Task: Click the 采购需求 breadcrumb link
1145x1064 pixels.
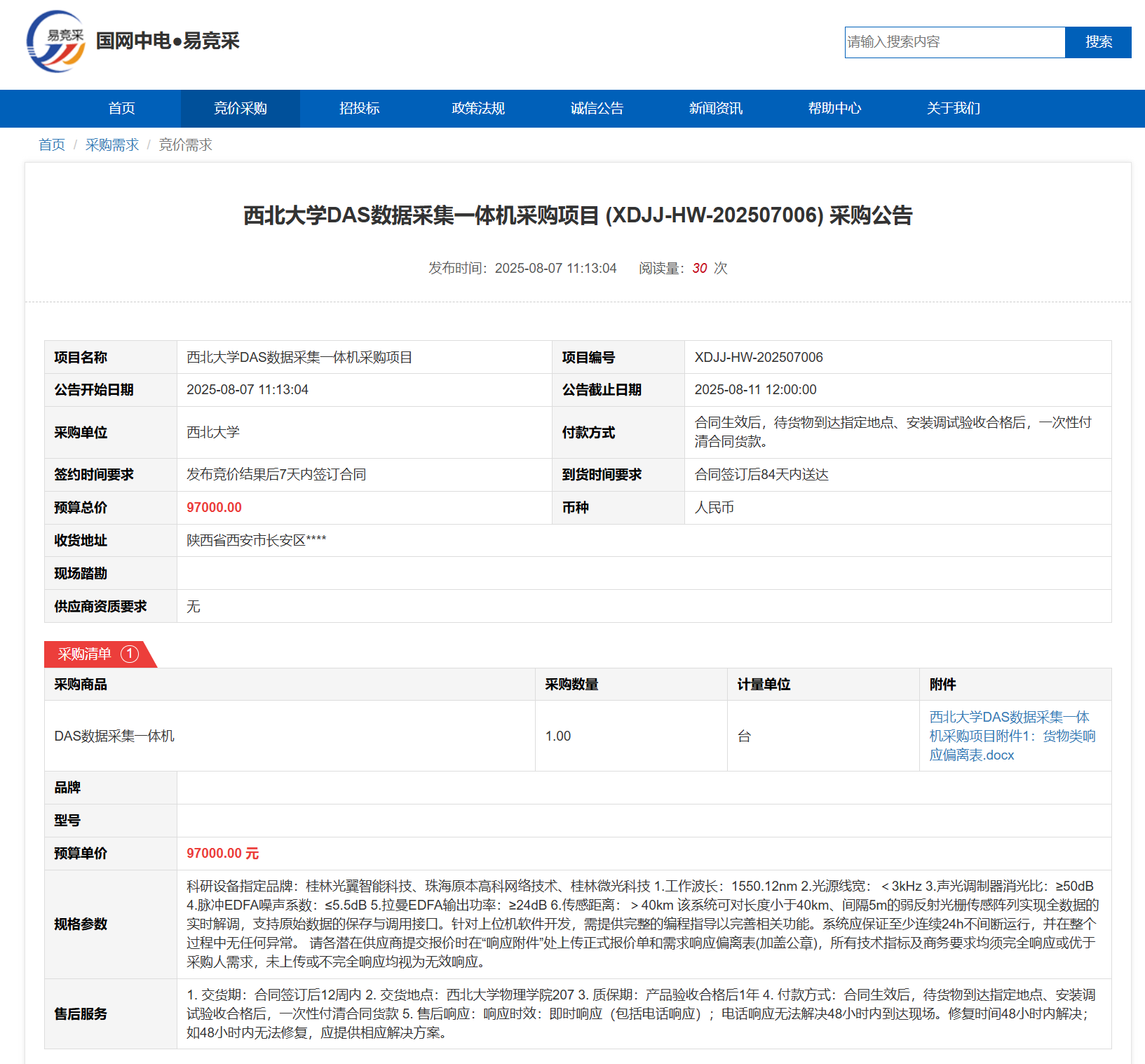Action: 112,145
